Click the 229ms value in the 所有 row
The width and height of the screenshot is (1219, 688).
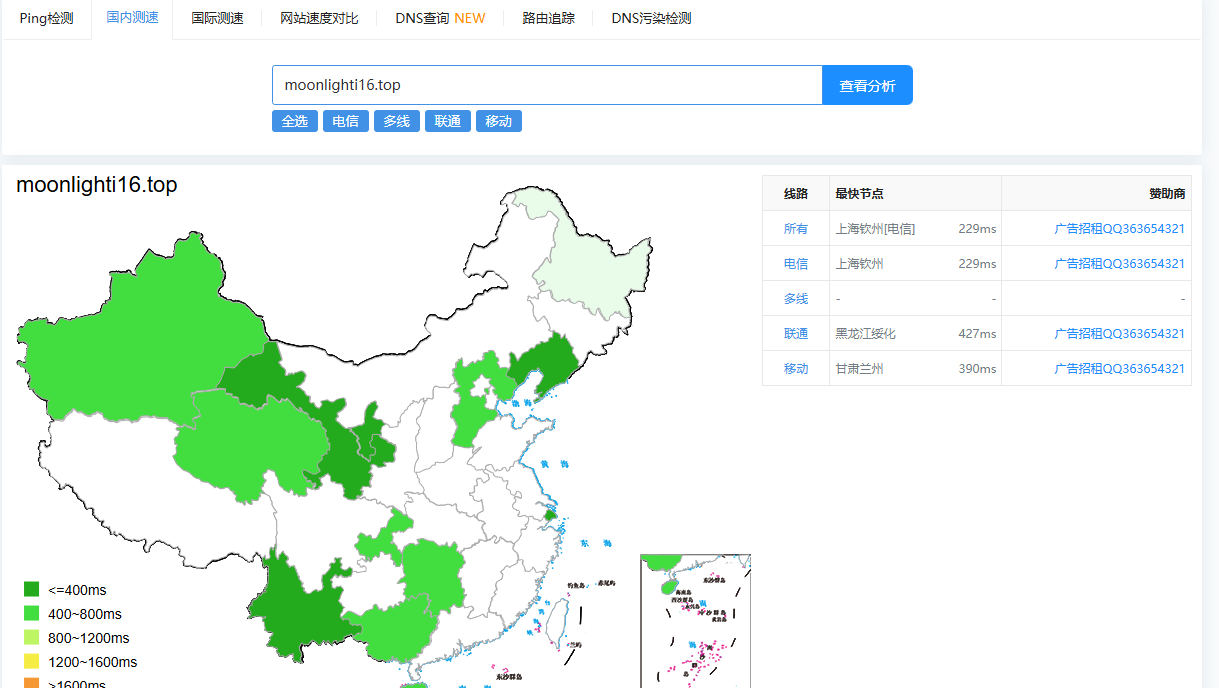[977, 229]
